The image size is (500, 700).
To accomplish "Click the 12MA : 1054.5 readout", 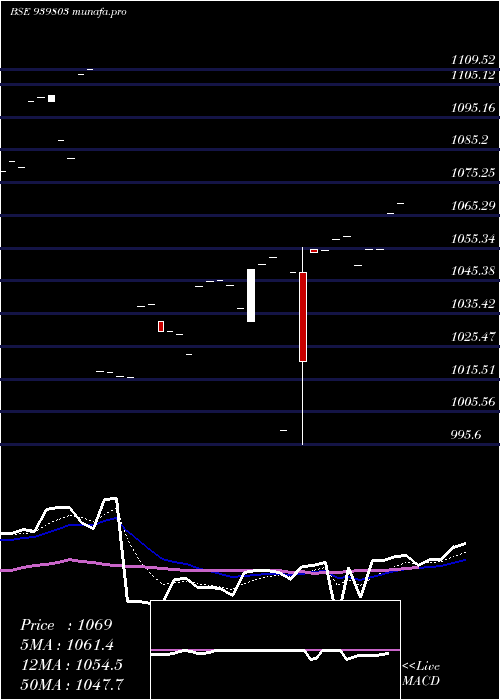I will click(x=72, y=664).
